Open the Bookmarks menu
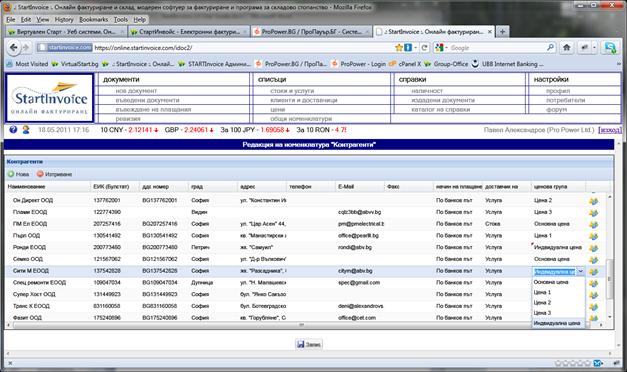 point(94,19)
